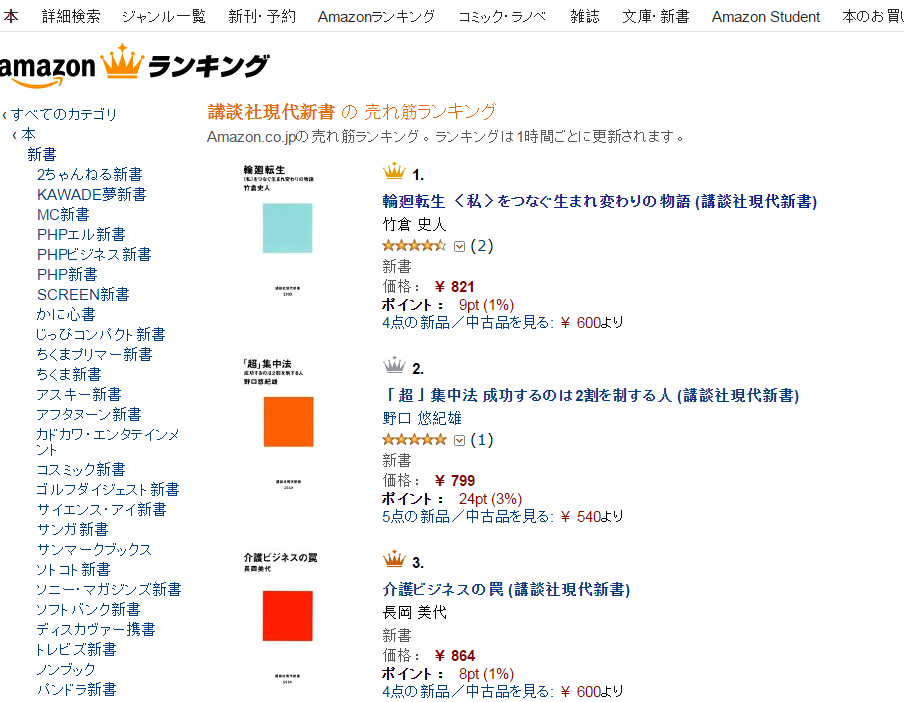Image resolution: width=904 pixels, height=702 pixels.
Task: Select PHPビジネス新書 category
Action: (94, 254)
